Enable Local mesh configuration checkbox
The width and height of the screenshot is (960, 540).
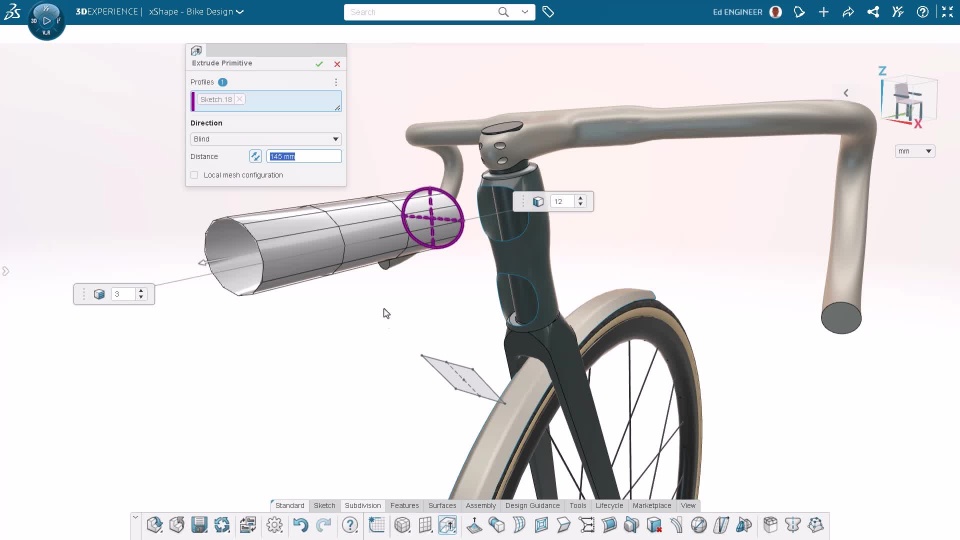[194, 175]
